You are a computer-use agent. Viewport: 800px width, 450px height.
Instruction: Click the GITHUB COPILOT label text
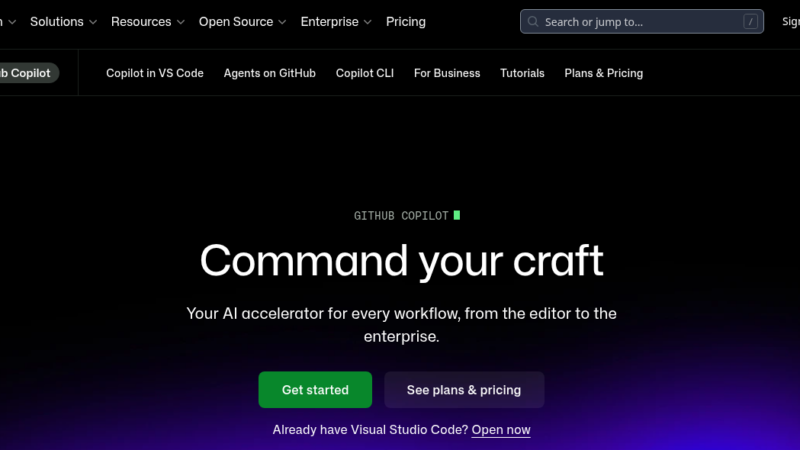click(401, 216)
